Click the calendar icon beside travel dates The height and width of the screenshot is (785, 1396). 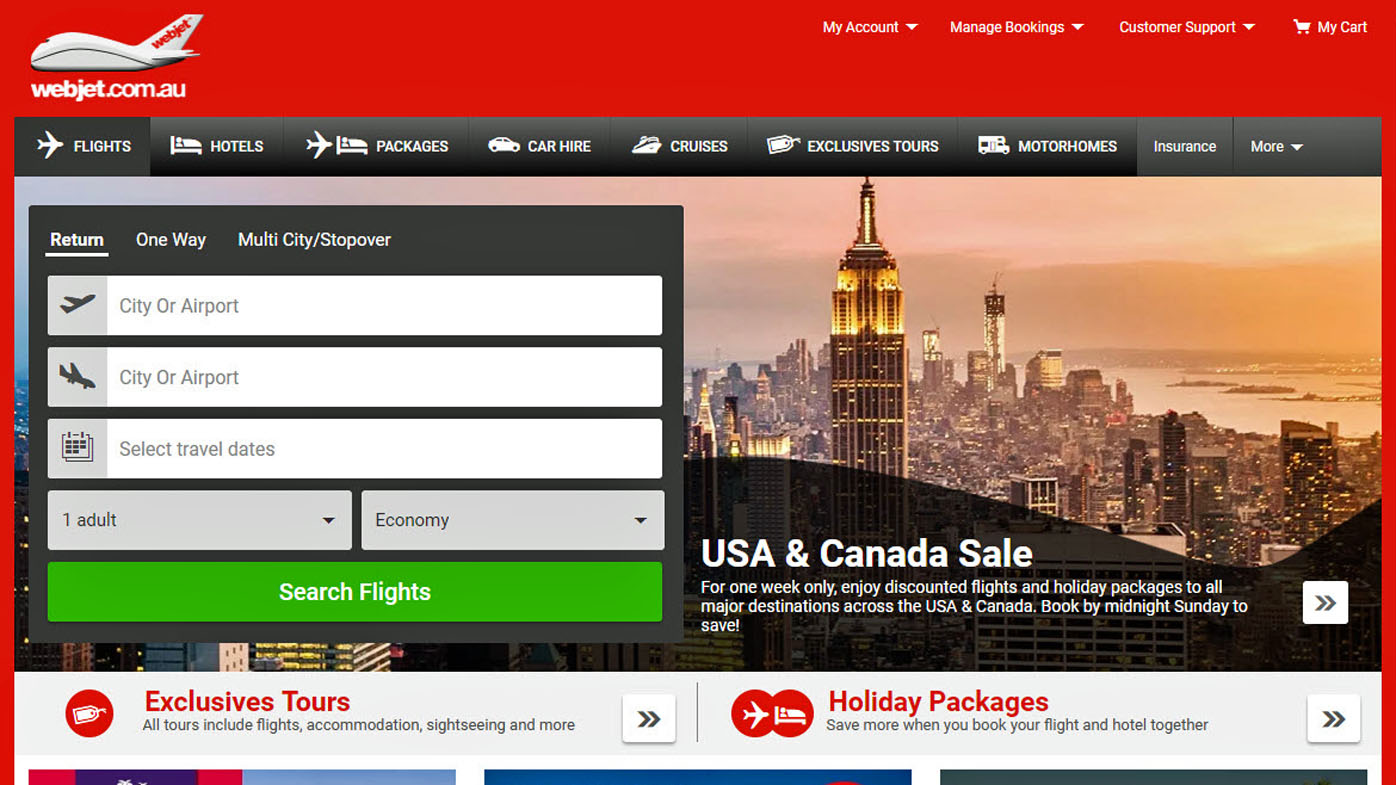click(77, 447)
